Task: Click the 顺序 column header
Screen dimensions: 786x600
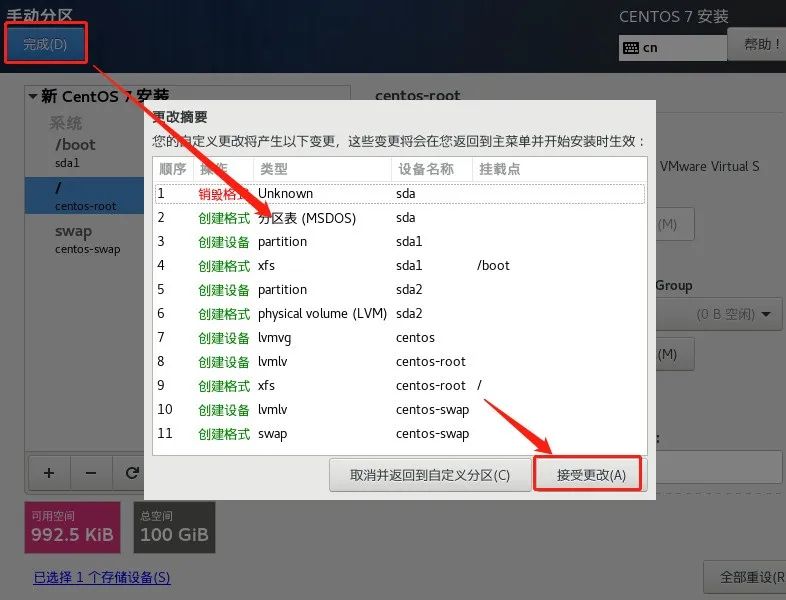Action: (x=173, y=169)
